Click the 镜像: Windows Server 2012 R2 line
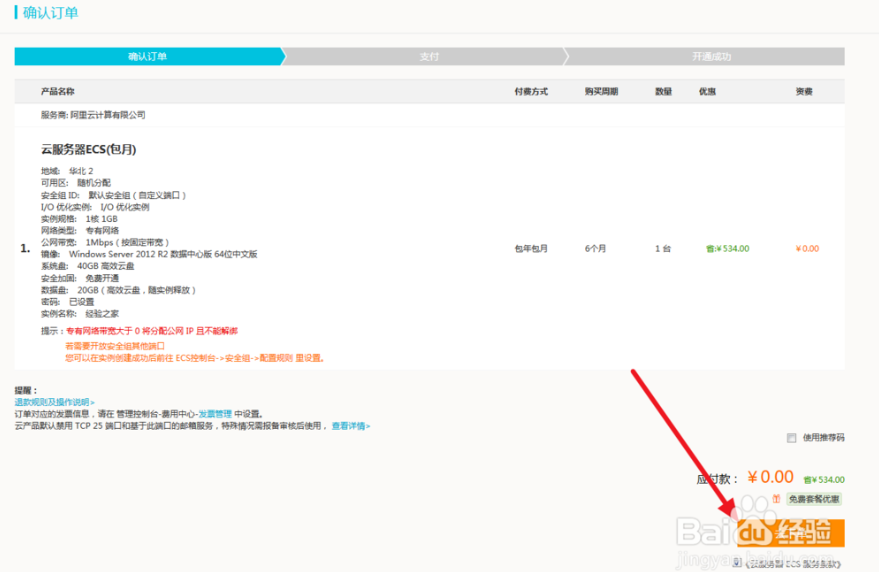 point(149,254)
